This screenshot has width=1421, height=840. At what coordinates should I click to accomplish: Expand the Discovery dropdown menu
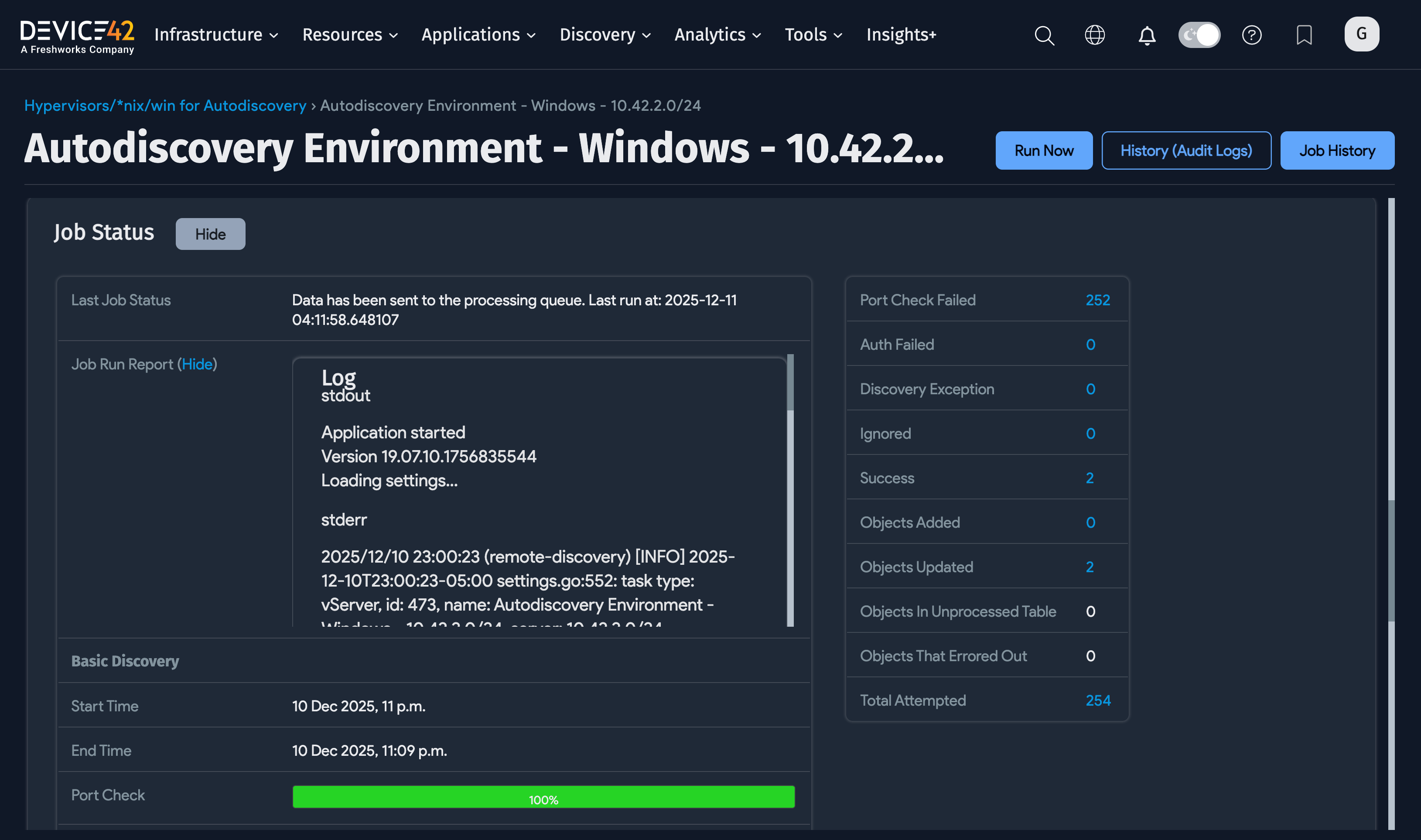[x=605, y=34]
